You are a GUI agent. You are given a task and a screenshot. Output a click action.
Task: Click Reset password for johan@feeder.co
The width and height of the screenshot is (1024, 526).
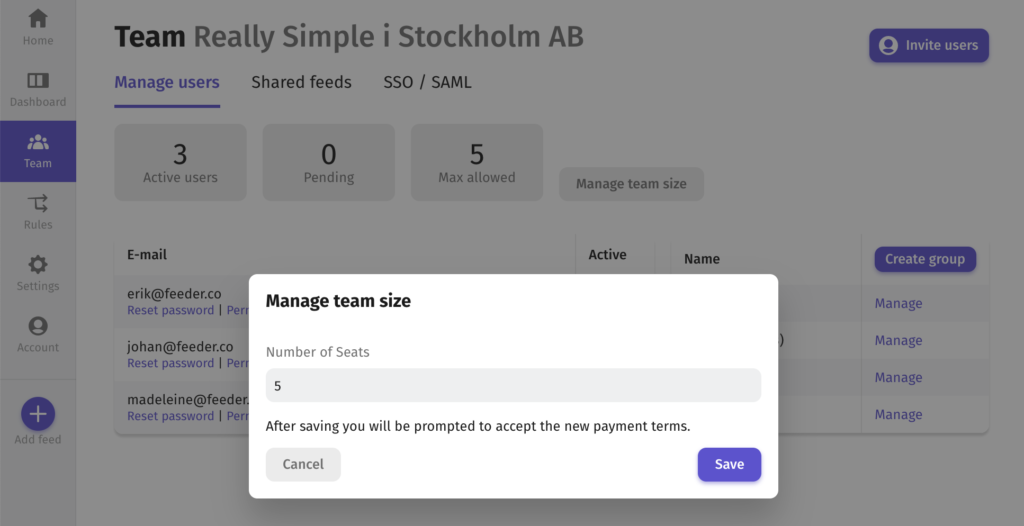coord(170,363)
